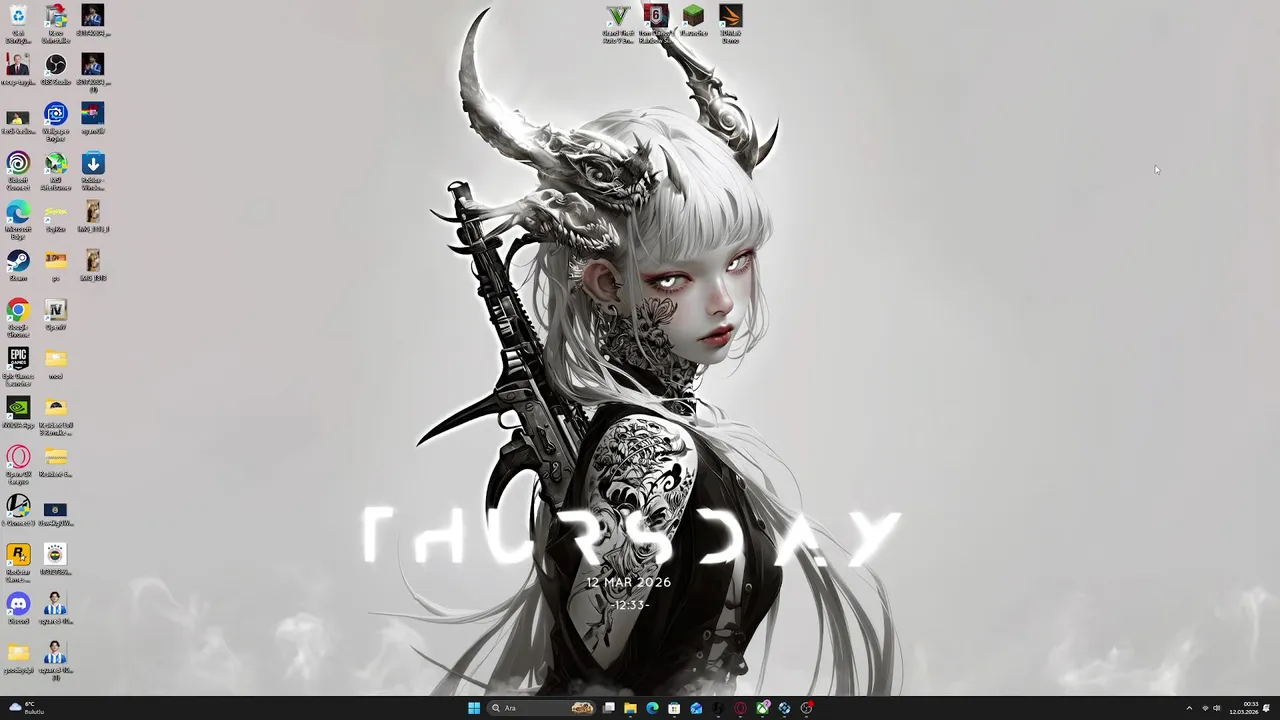Open the IMG_1313 image file
The height and width of the screenshot is (720, 1280).
click(x=92, y=266)
